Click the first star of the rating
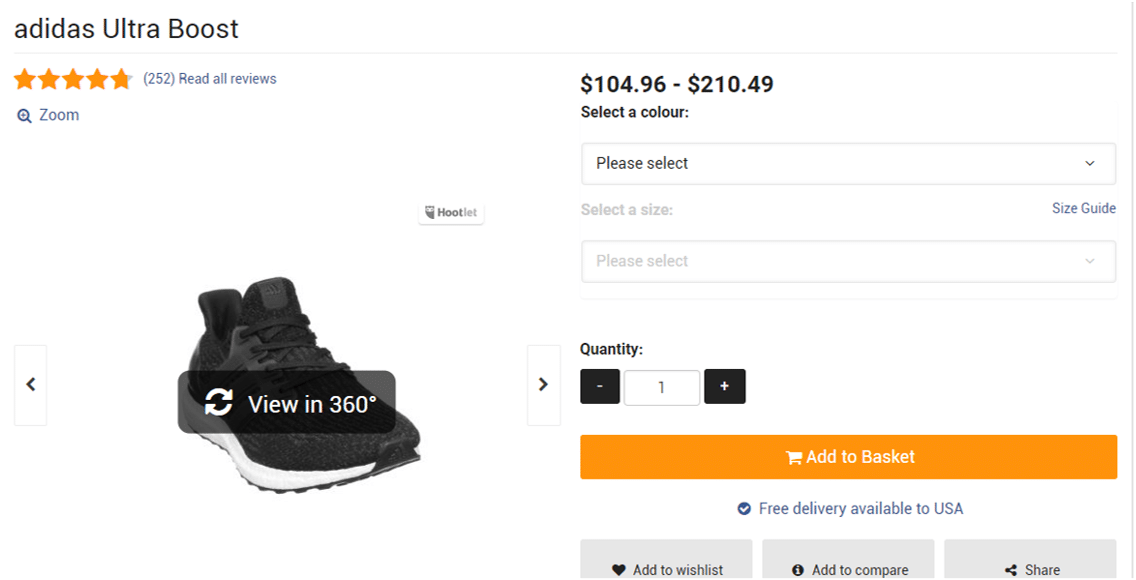1136x580 pixels. (23, 78)
